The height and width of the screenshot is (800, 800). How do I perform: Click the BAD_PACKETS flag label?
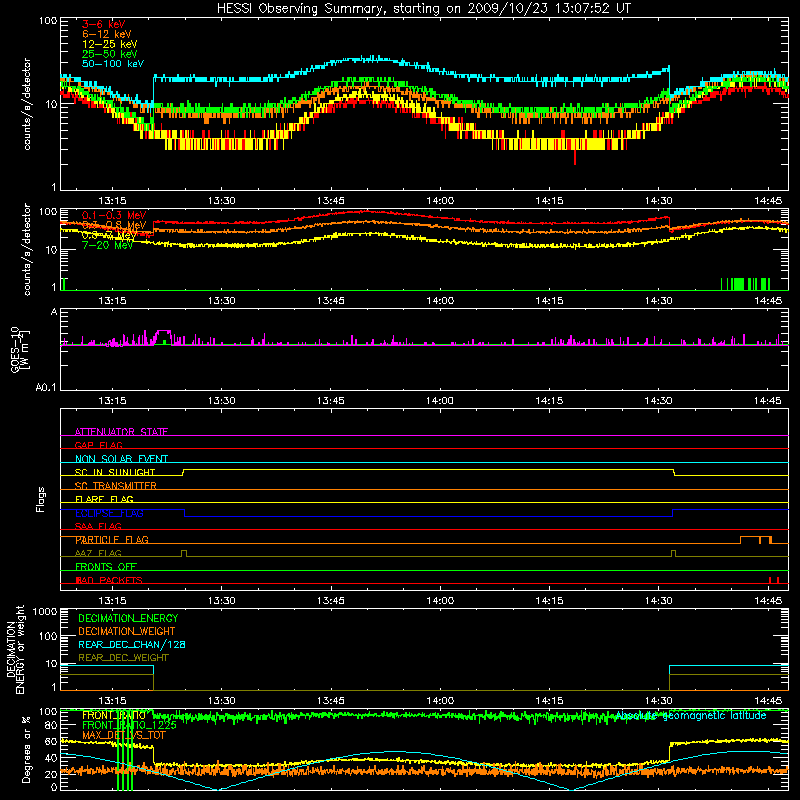pos(109,580)
